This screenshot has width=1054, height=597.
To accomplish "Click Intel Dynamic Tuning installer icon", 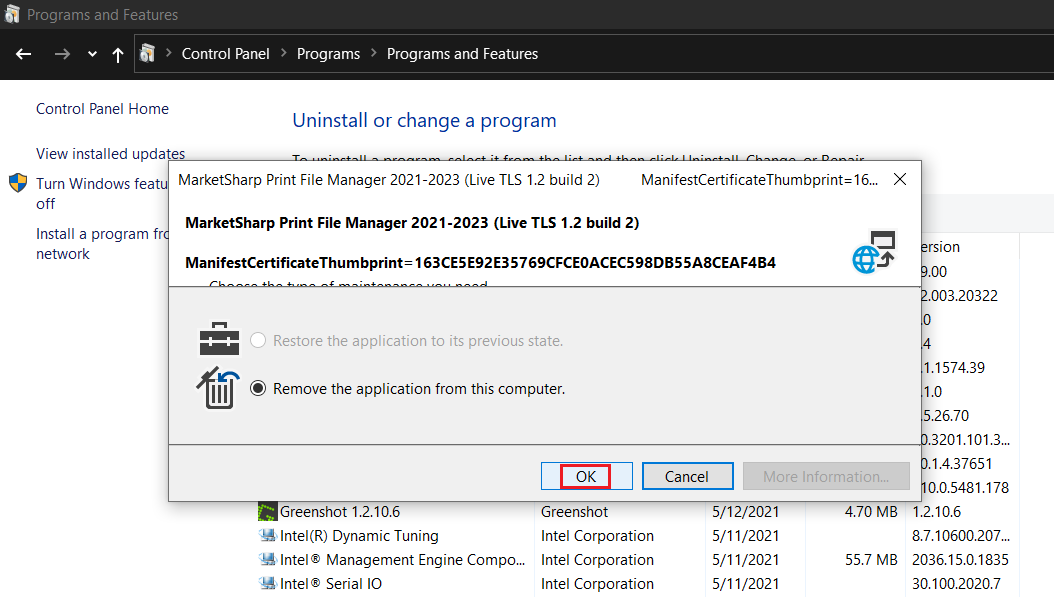I will coord(268,536).
